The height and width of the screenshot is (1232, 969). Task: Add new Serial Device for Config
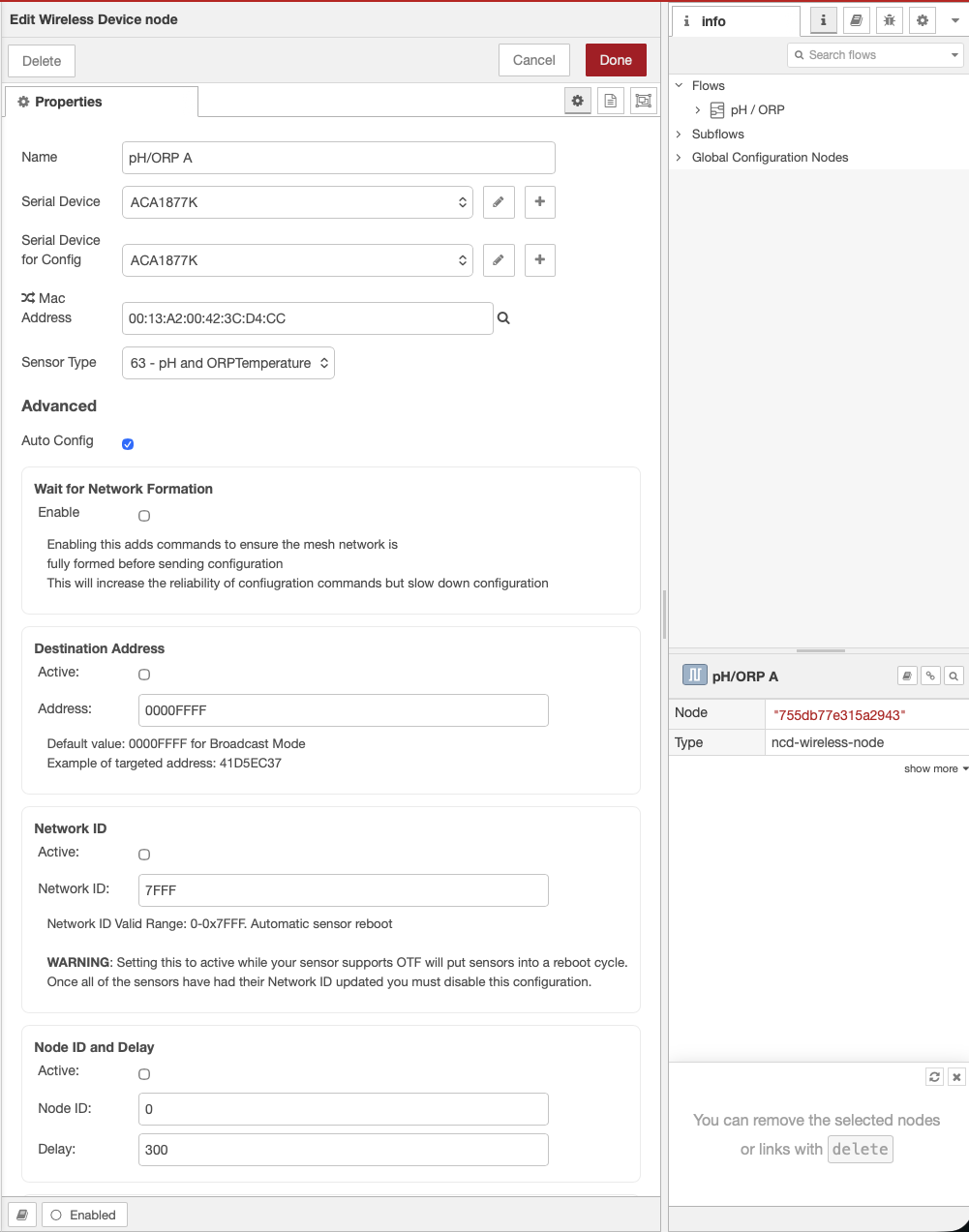click(539, 260)
